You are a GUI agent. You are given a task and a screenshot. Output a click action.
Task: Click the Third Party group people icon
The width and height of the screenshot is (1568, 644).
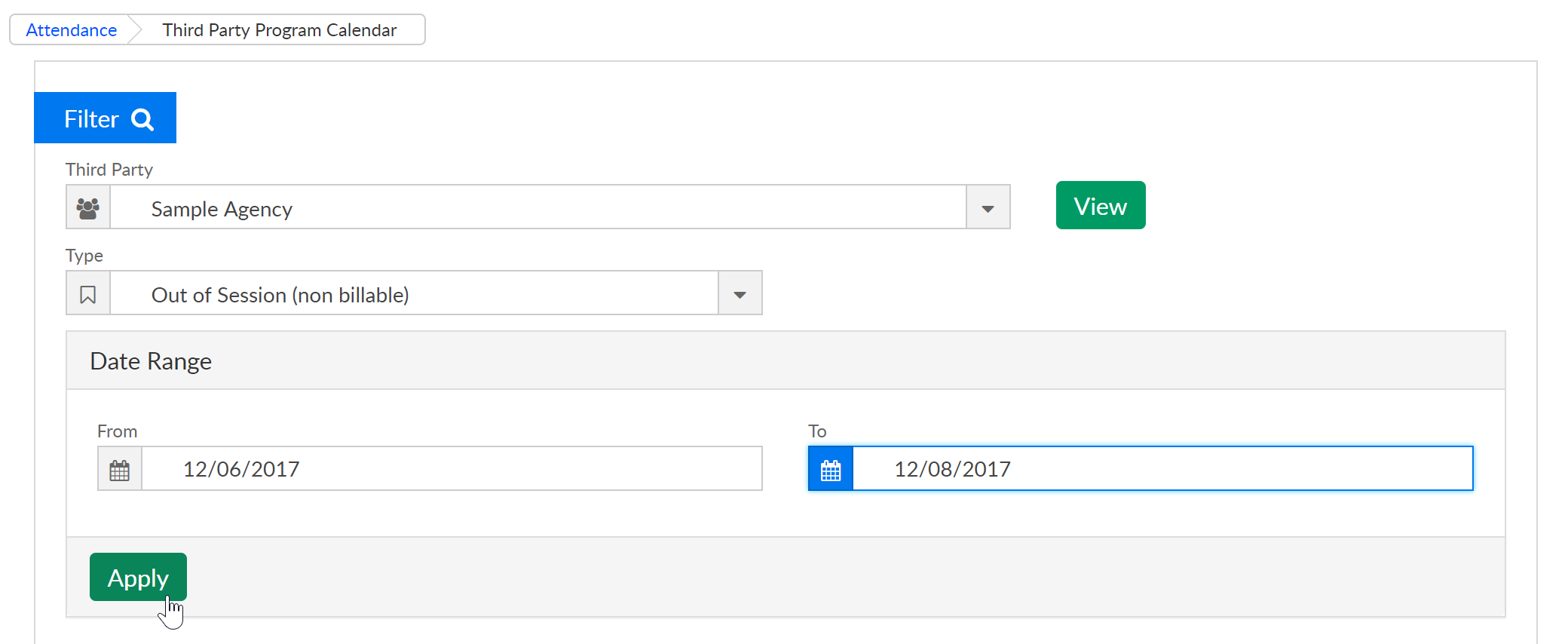(x=88, y=207)
